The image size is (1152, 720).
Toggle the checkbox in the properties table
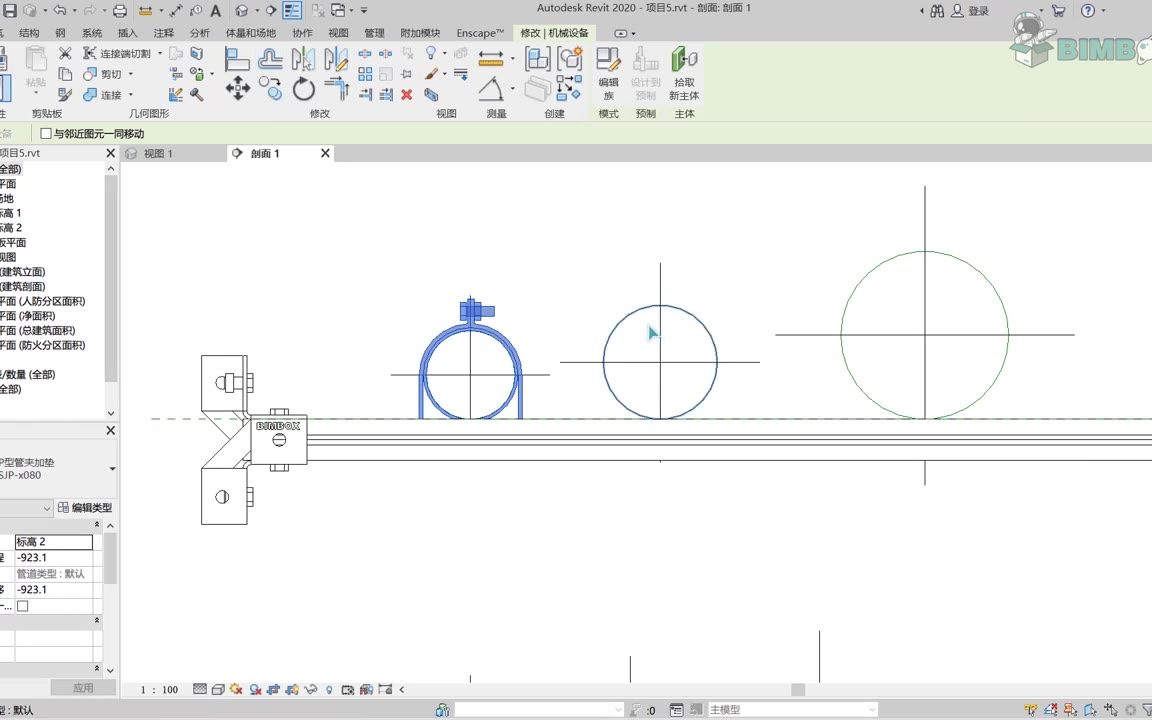coord(23,606)
